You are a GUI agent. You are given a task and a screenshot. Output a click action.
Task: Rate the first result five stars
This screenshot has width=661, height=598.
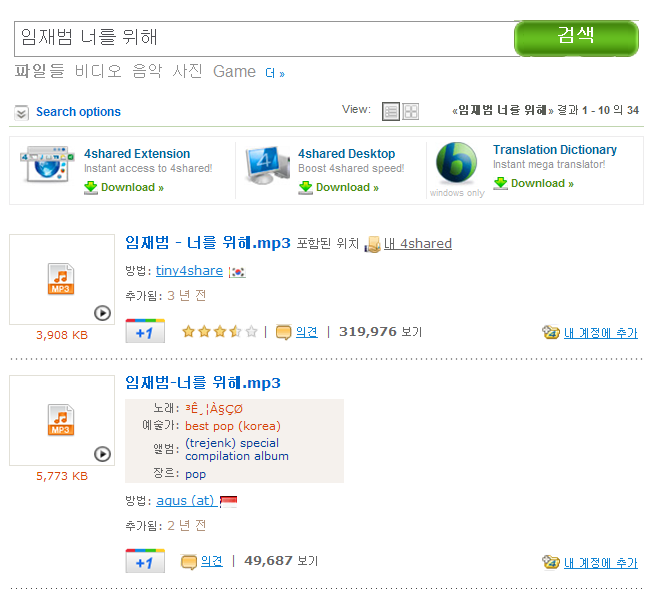(251, 332)
